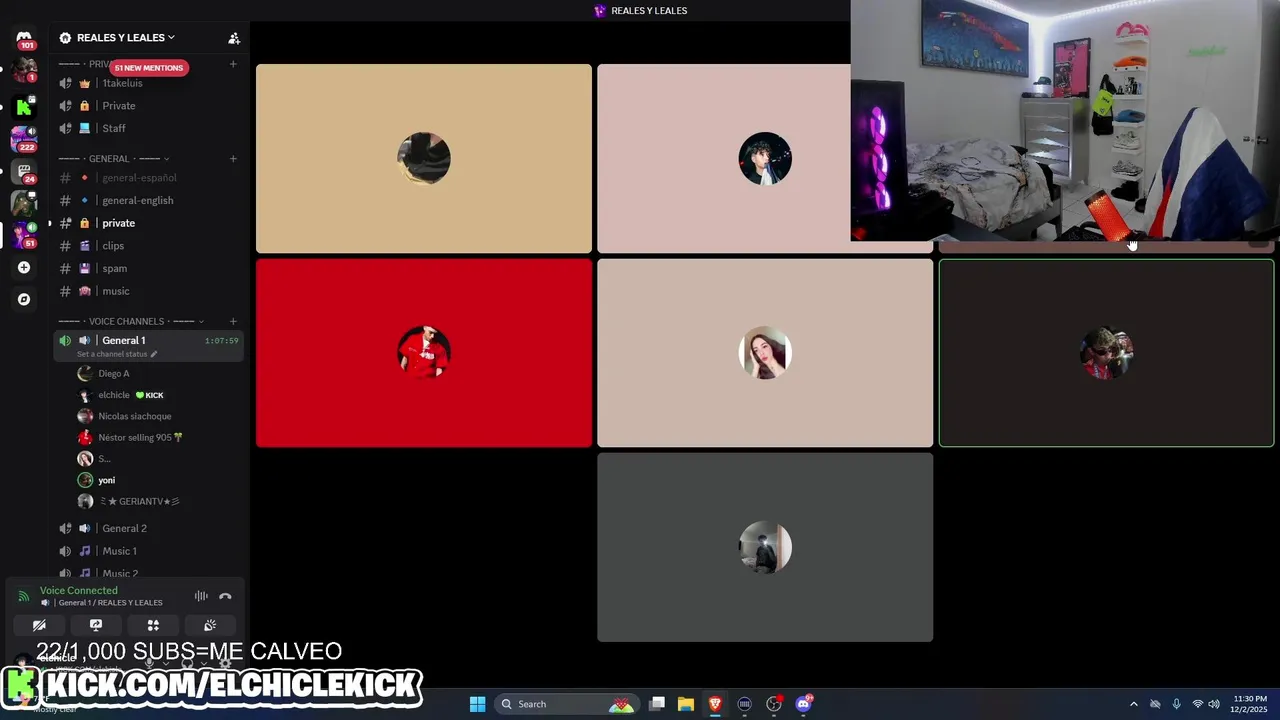This screenshot has height=720, width=1280.
Task: Click the avatar in the pink tile
Action: (765, 158)
